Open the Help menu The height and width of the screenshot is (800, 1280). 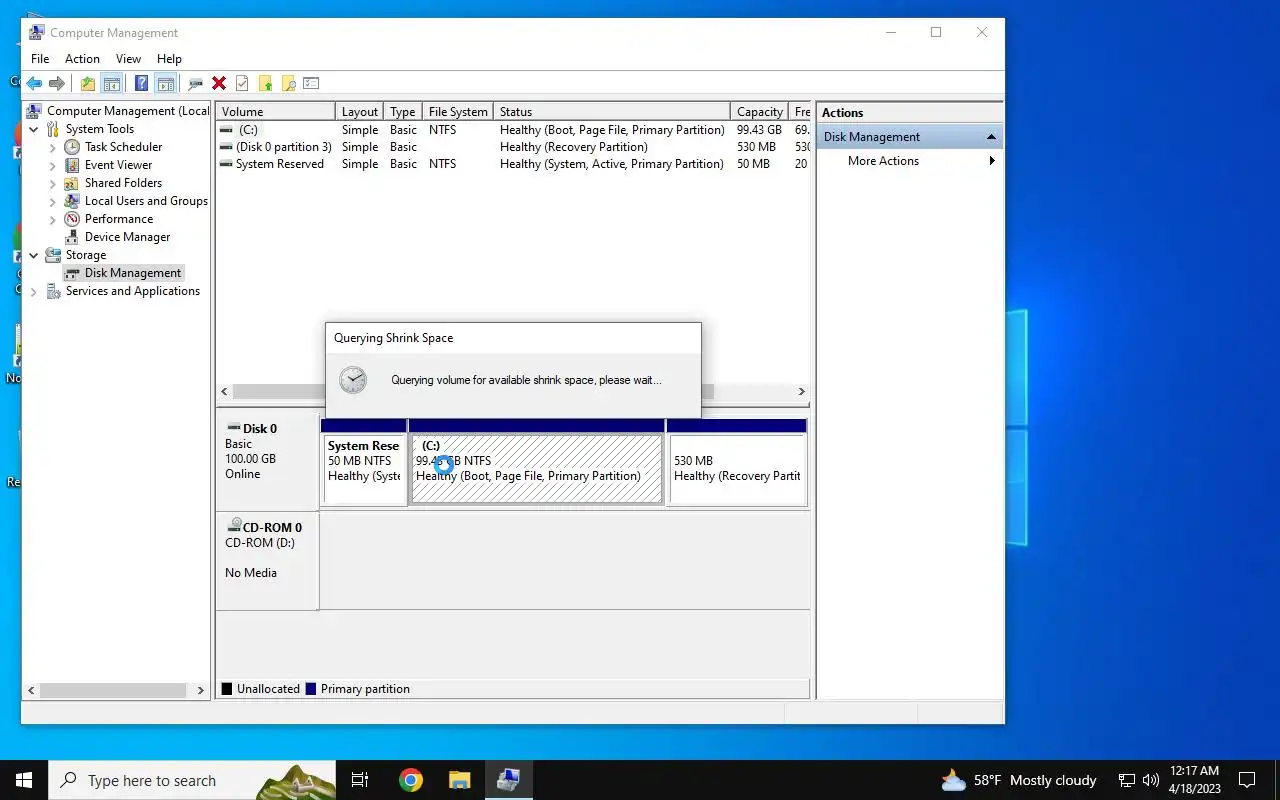(169, 59)
